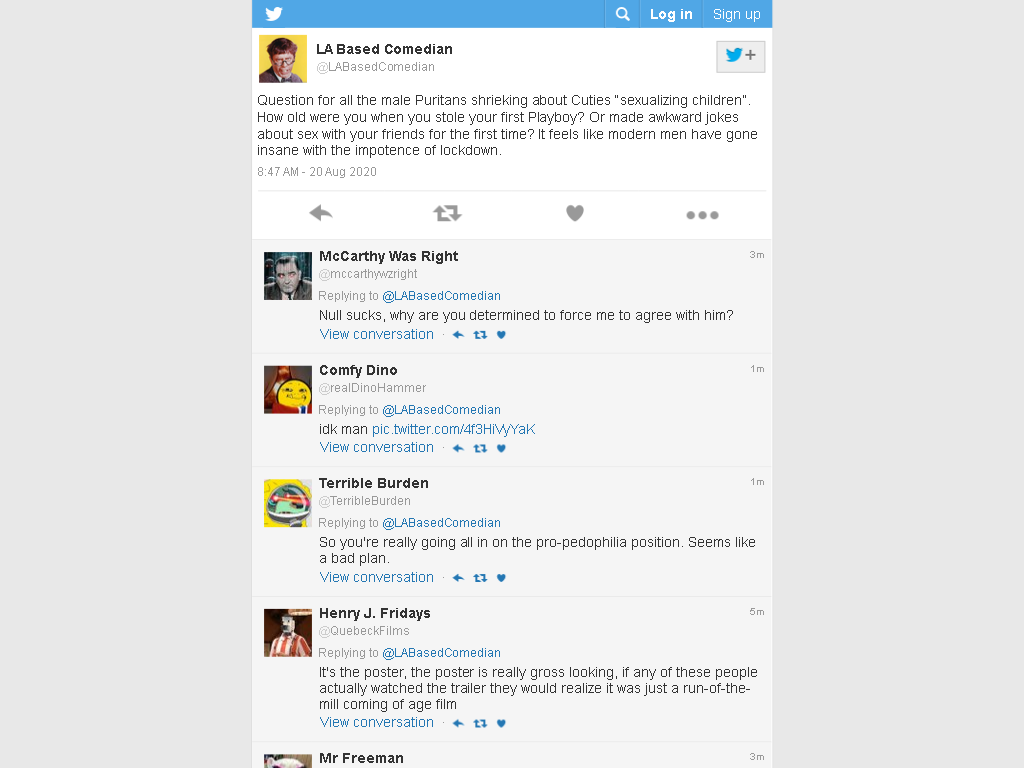Viewport: 1024px width, 768px height.
Task: Select Sign up in the top bar
Action: tap(737, 14)
